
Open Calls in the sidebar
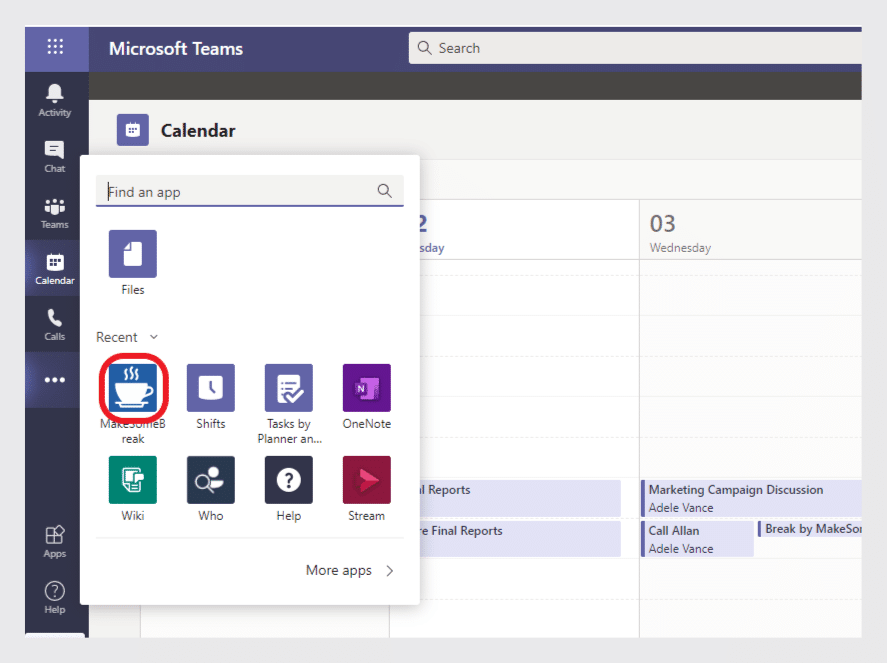55,325
